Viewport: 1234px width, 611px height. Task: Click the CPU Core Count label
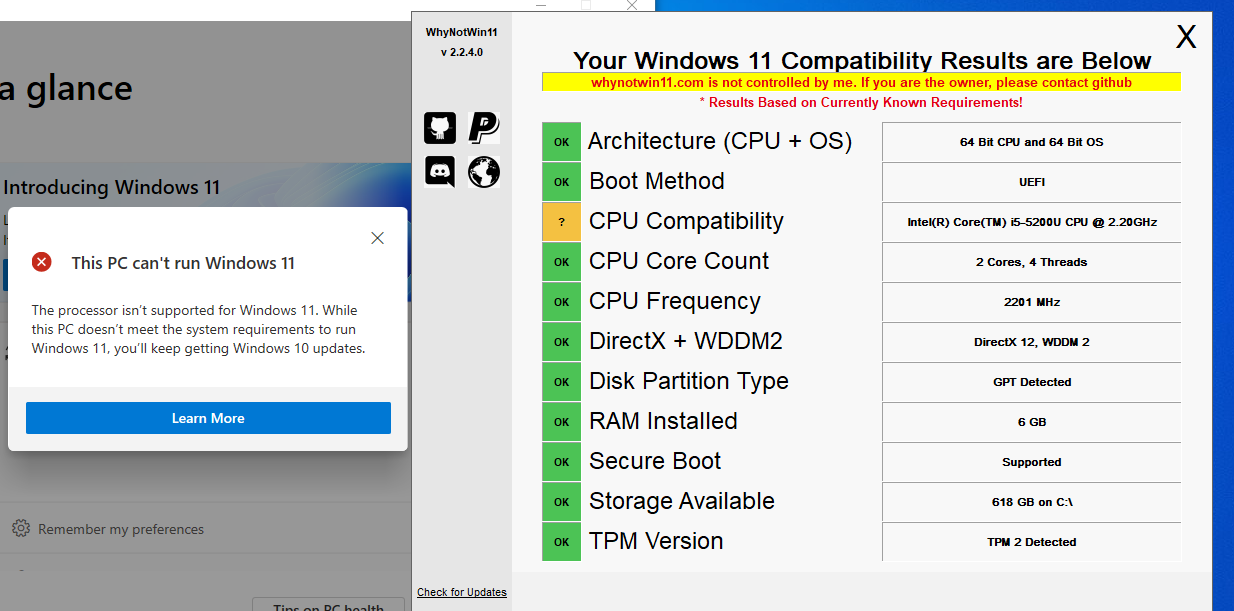[x=679, y=261]
